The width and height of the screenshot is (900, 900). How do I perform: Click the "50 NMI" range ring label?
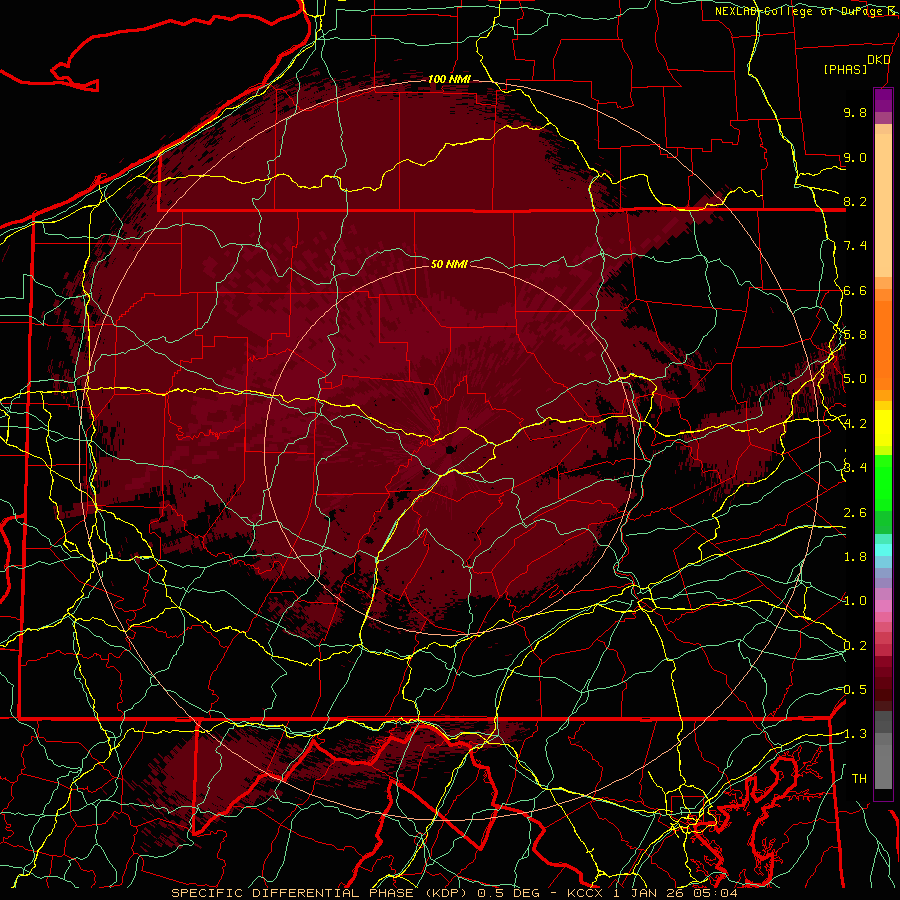pos(449,264)
